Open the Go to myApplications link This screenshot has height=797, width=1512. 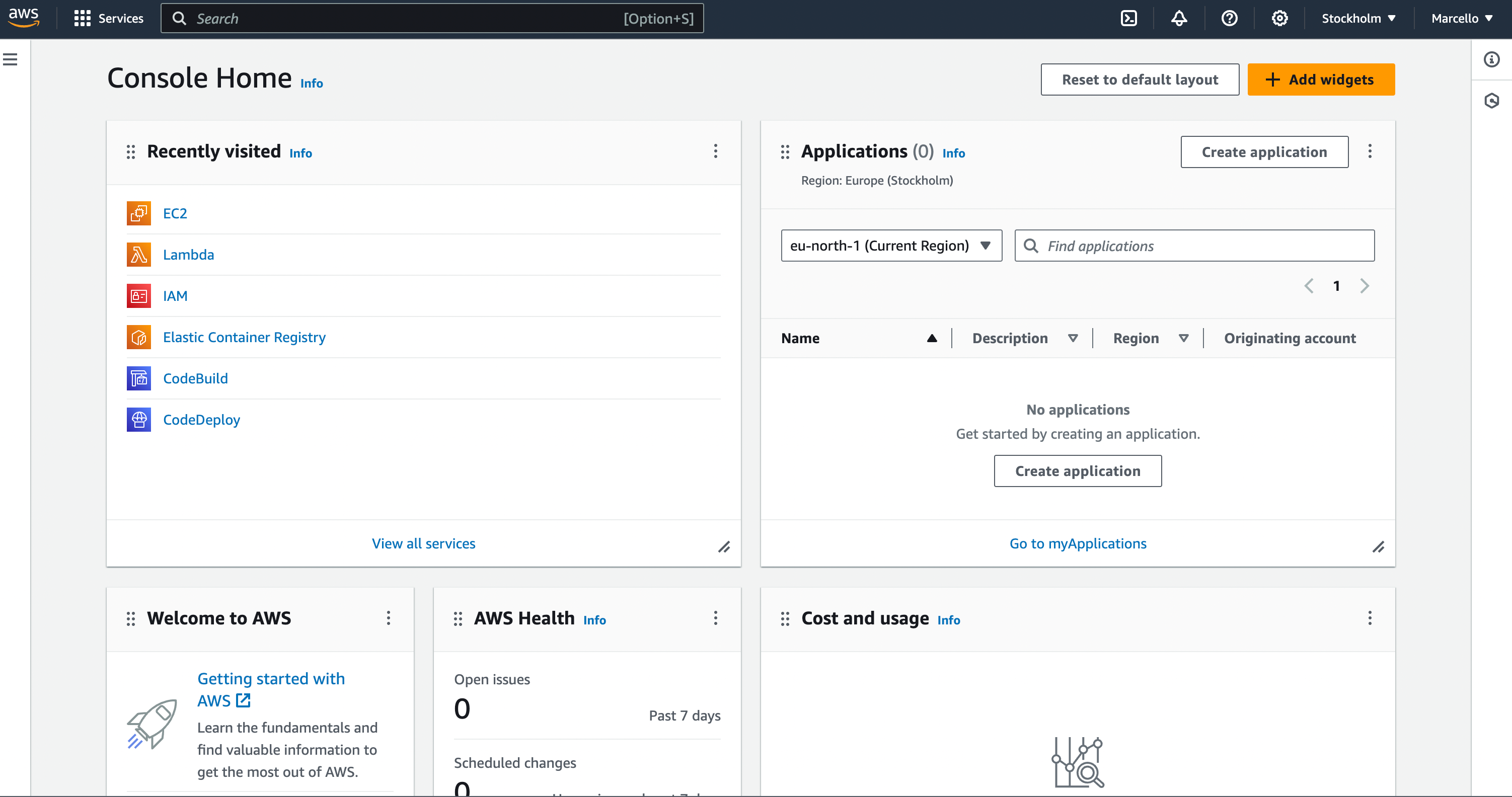pos(1078,543)
